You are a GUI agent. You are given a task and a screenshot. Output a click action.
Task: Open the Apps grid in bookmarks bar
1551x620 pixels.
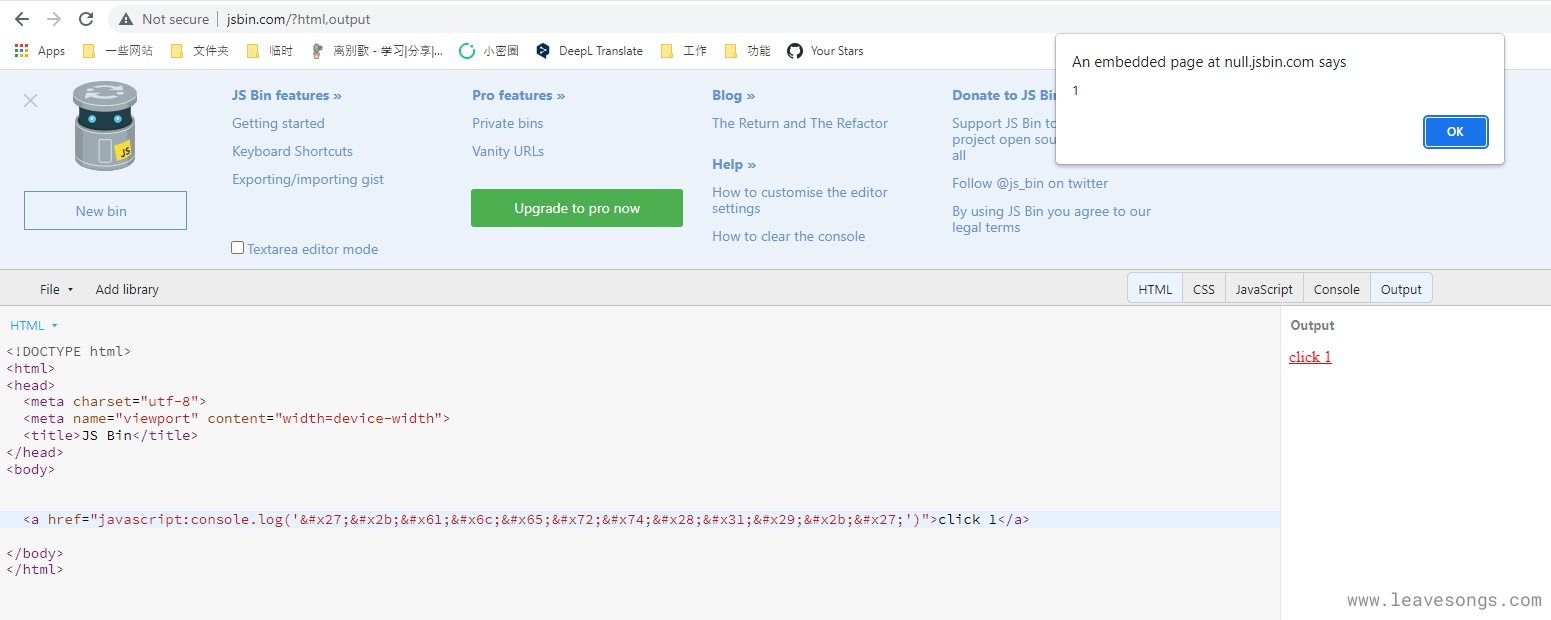(40, 51)
